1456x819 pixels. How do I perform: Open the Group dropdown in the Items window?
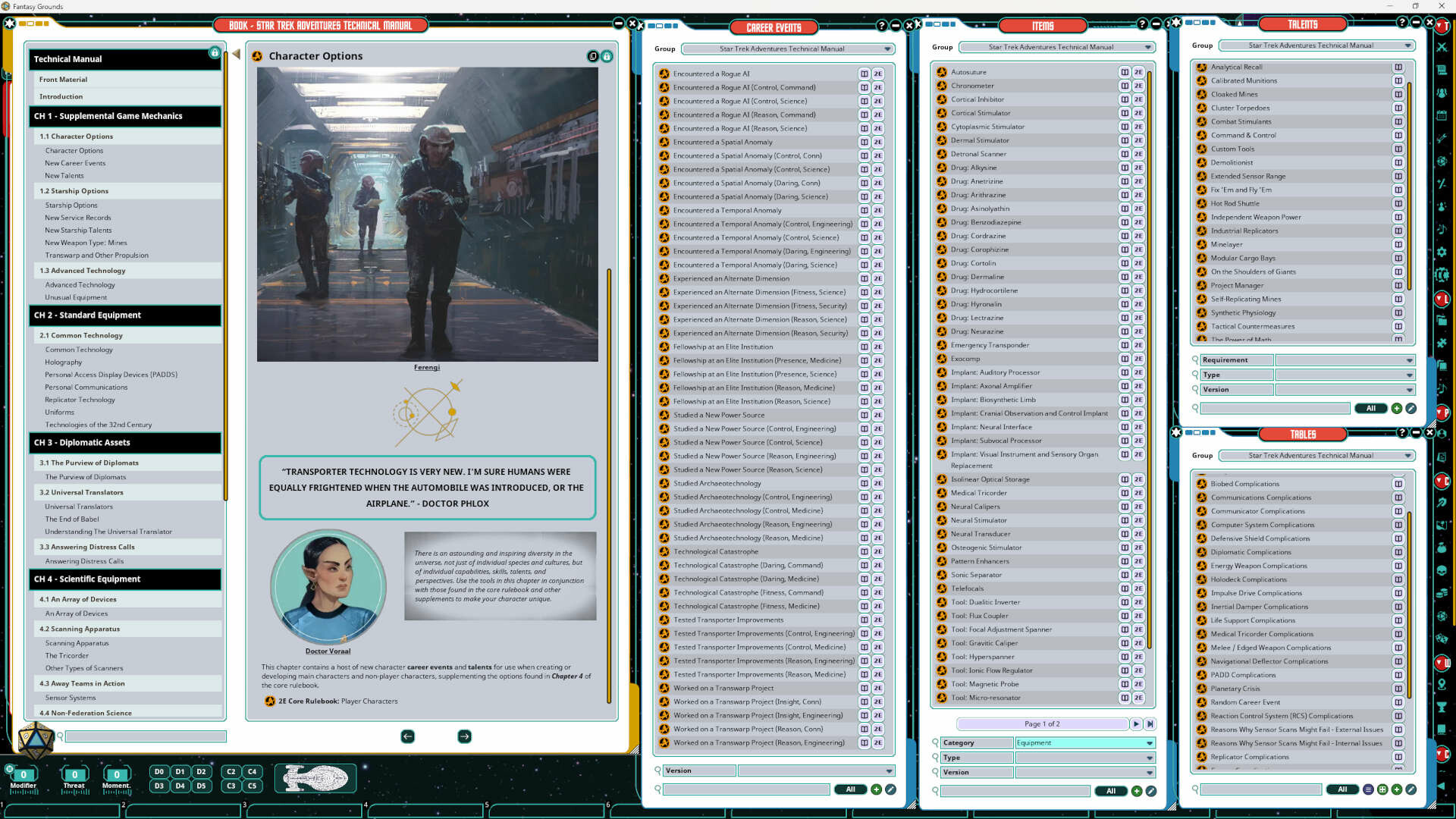coord(1057,46)
